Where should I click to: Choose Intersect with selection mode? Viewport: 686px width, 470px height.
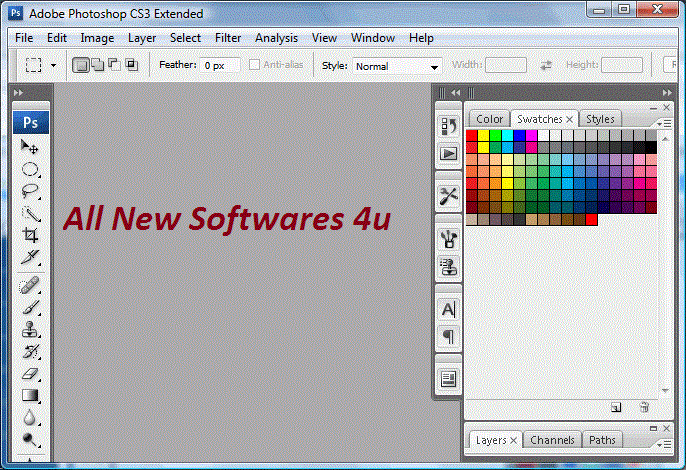pyautogui.click(x=132, y=65)
